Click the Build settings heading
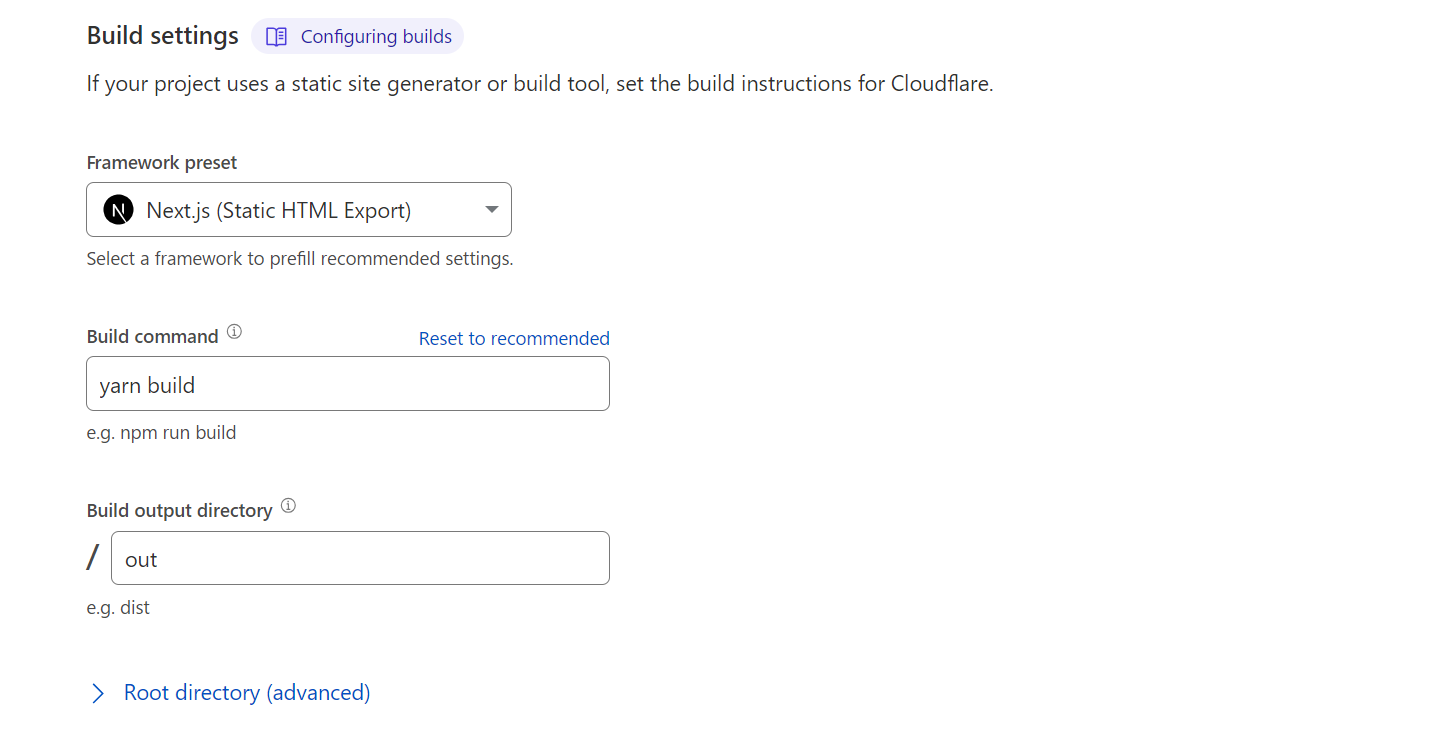1434x749 pixels. coord(162,36)
